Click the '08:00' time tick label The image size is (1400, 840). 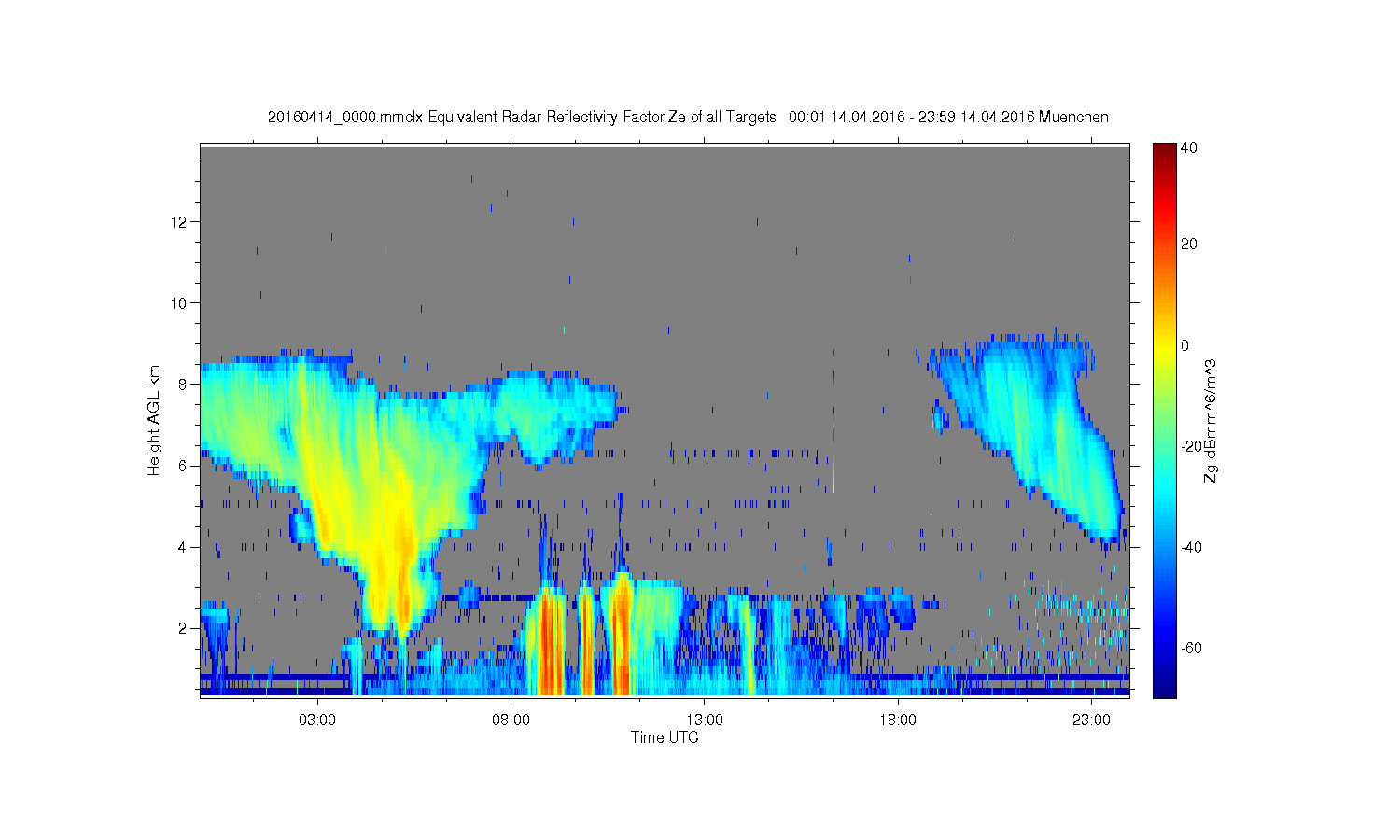click(511, 721)
